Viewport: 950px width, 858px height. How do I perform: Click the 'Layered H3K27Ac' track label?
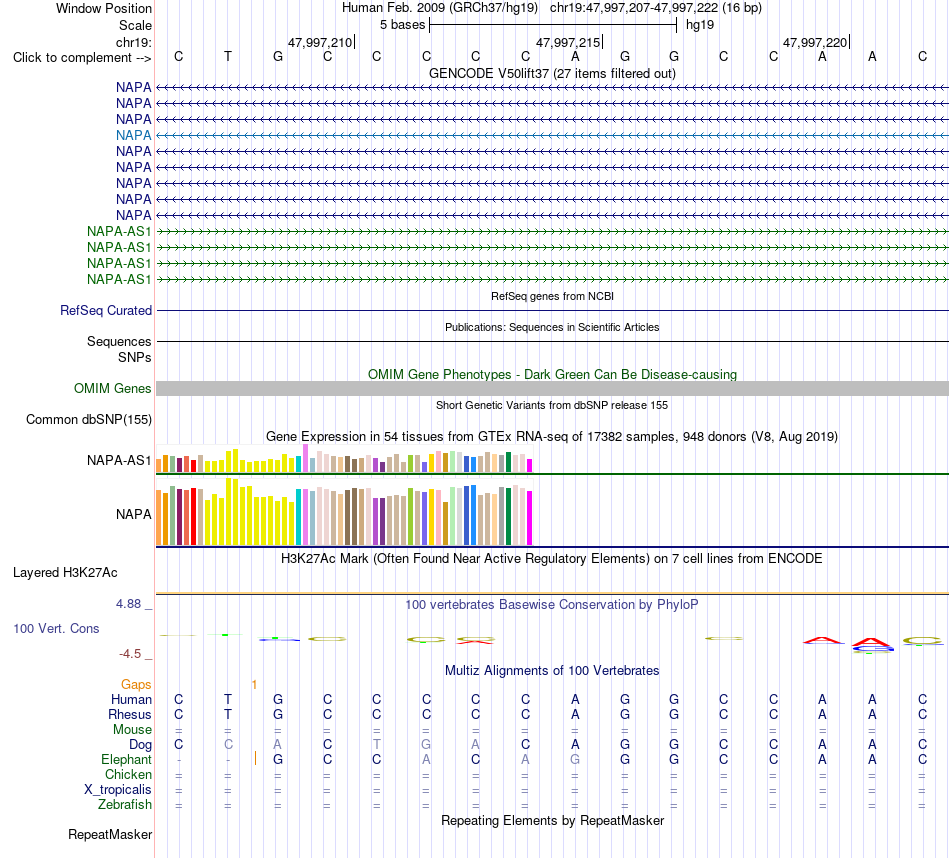(65, 573)
